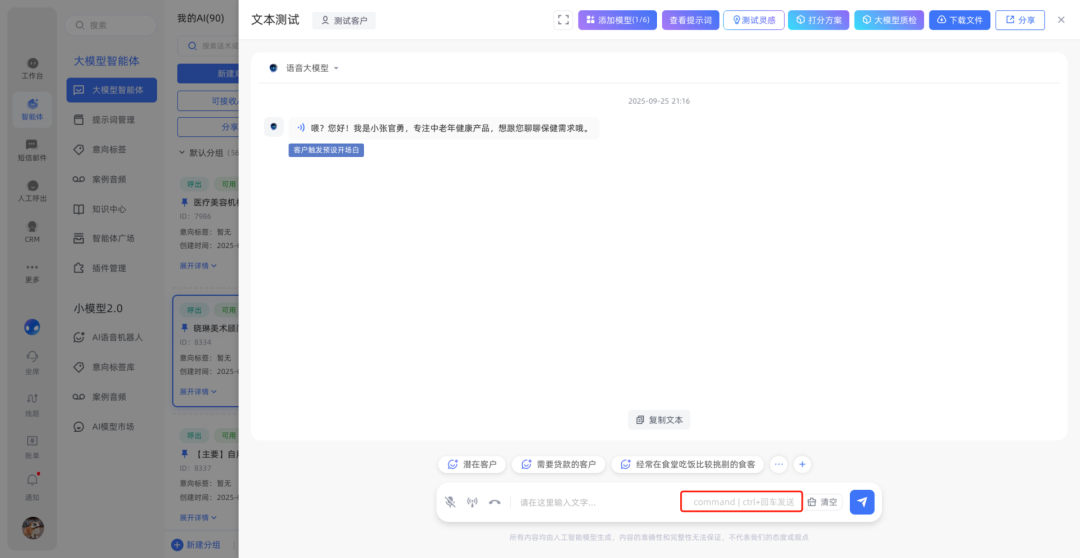Toggle the voice broadcast signal icon
1080x558 pixels.
point(472,502)
